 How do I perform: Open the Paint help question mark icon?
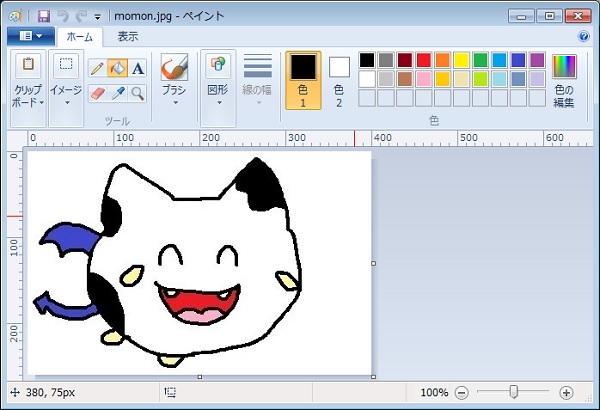[584, 36]
